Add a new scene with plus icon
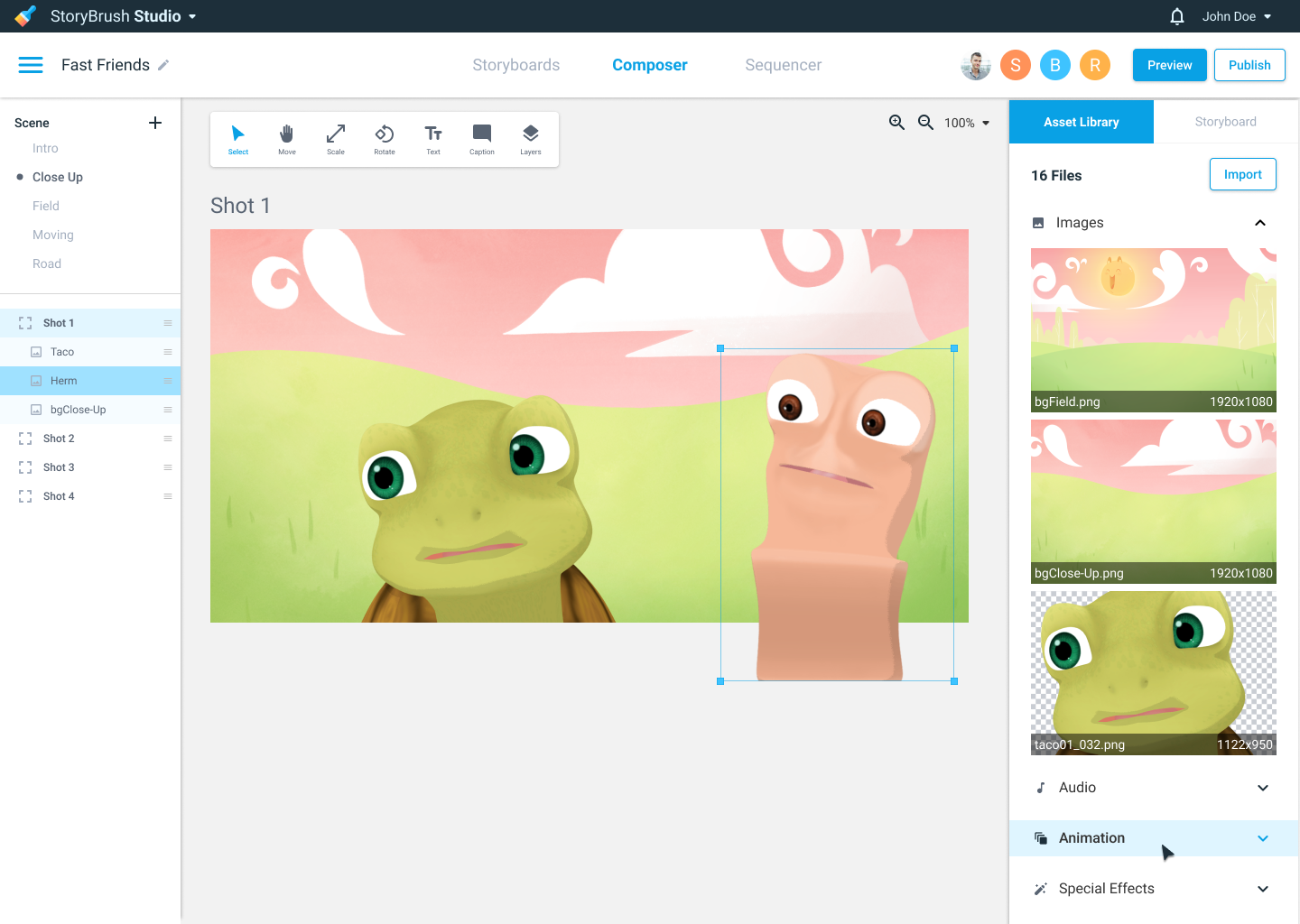 155,123
